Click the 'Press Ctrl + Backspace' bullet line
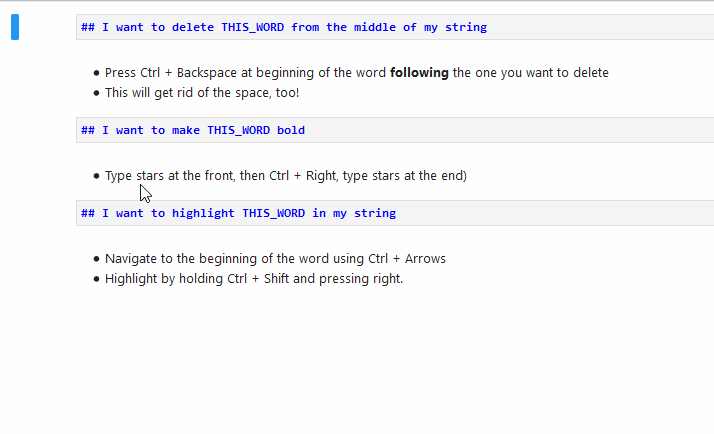This screenshot has height=434, width=714. point(300,73)
